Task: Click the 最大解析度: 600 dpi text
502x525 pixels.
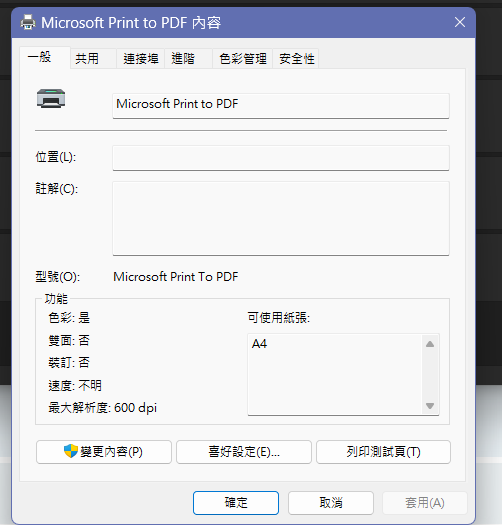Action: coord(102,407)
